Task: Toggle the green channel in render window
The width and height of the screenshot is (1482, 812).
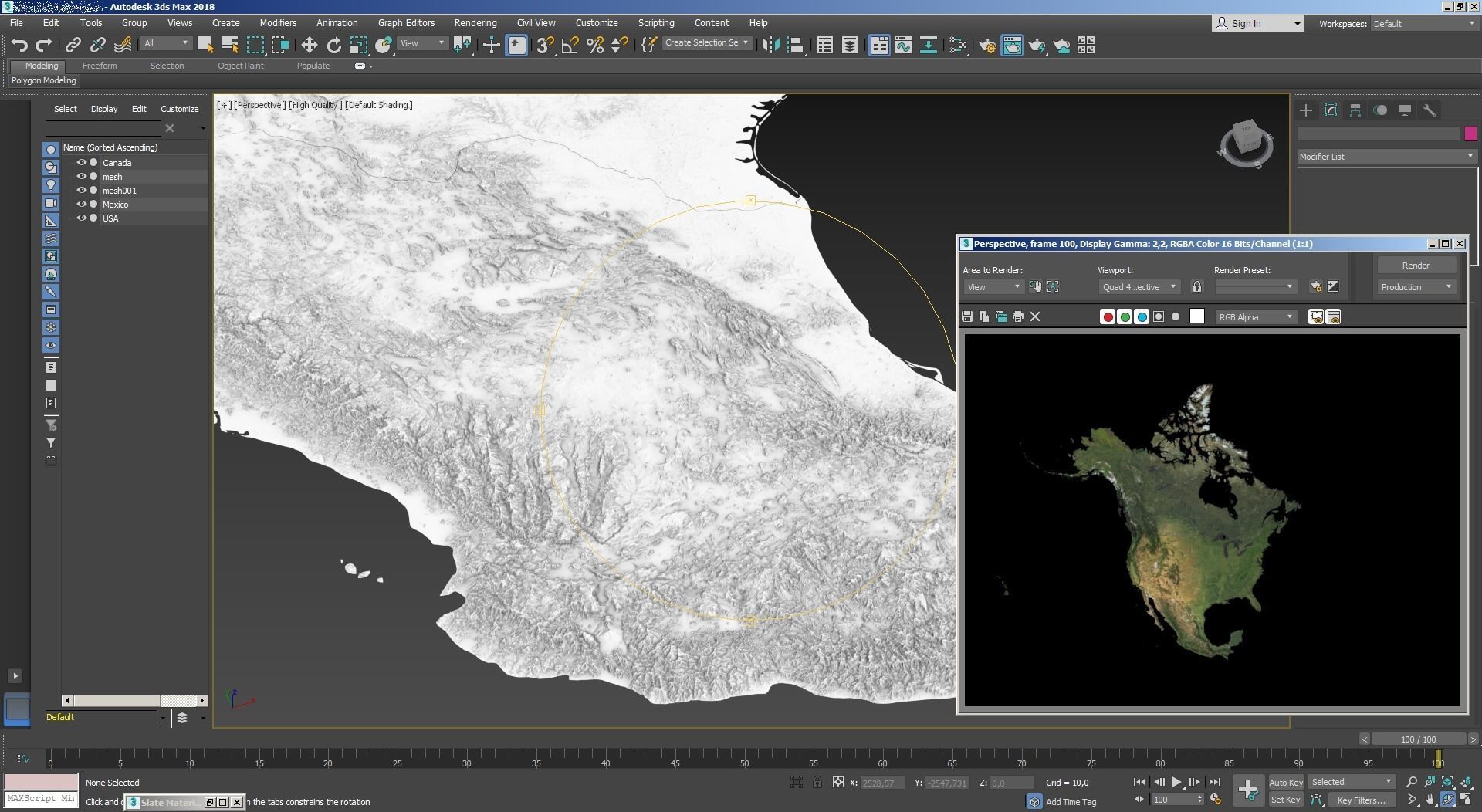Action: click(1125, 316)
